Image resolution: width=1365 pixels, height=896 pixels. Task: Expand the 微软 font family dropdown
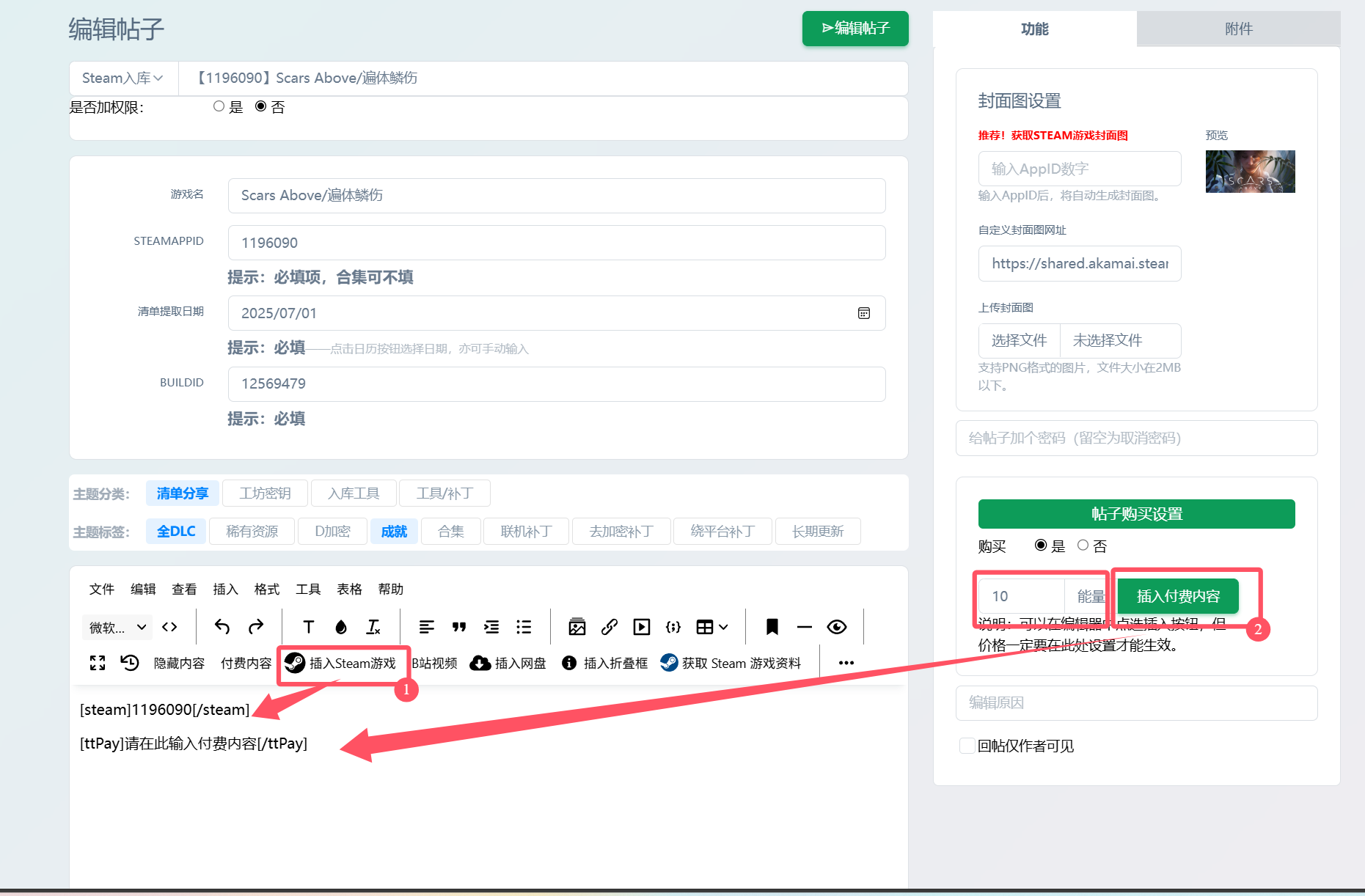click(117, 628)
